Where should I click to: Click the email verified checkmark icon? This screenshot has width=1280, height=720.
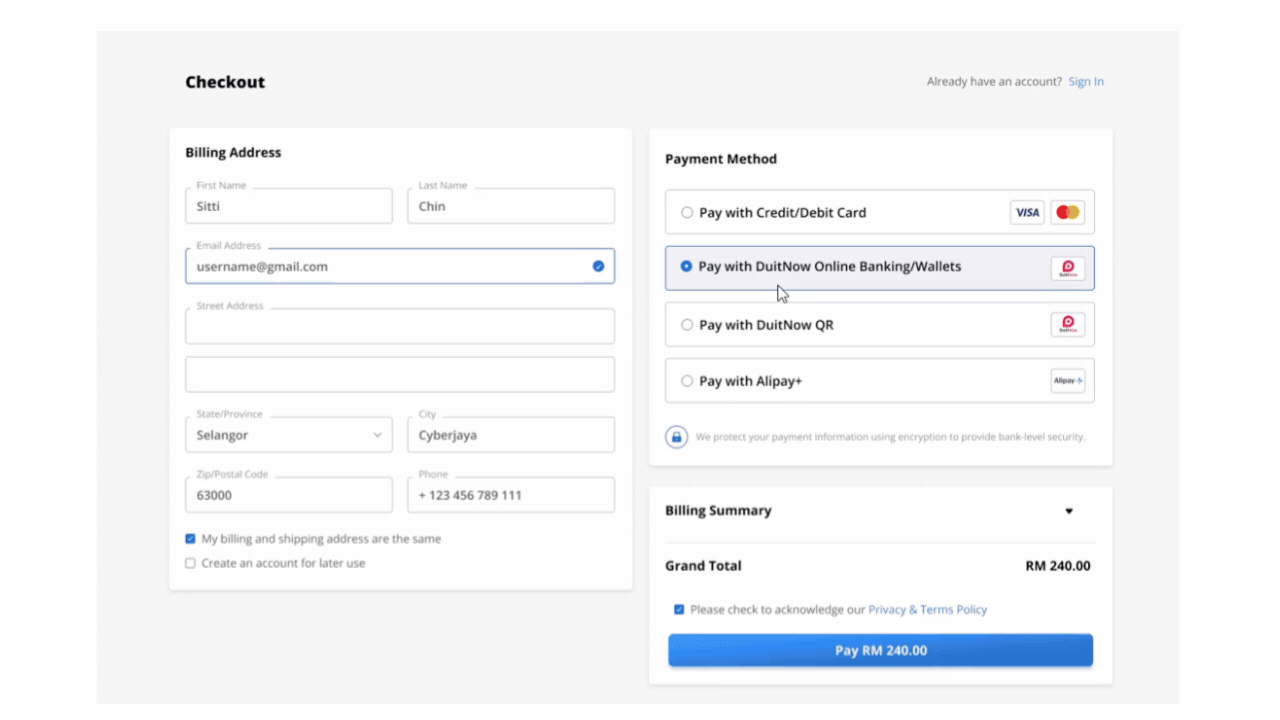598,266
